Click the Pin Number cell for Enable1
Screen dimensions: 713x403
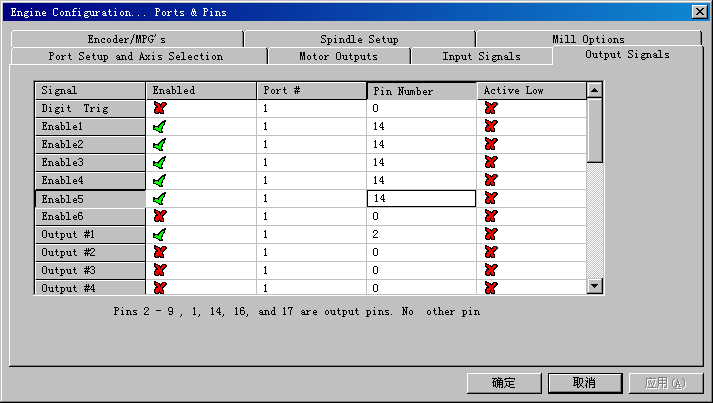tap(422, 126)
